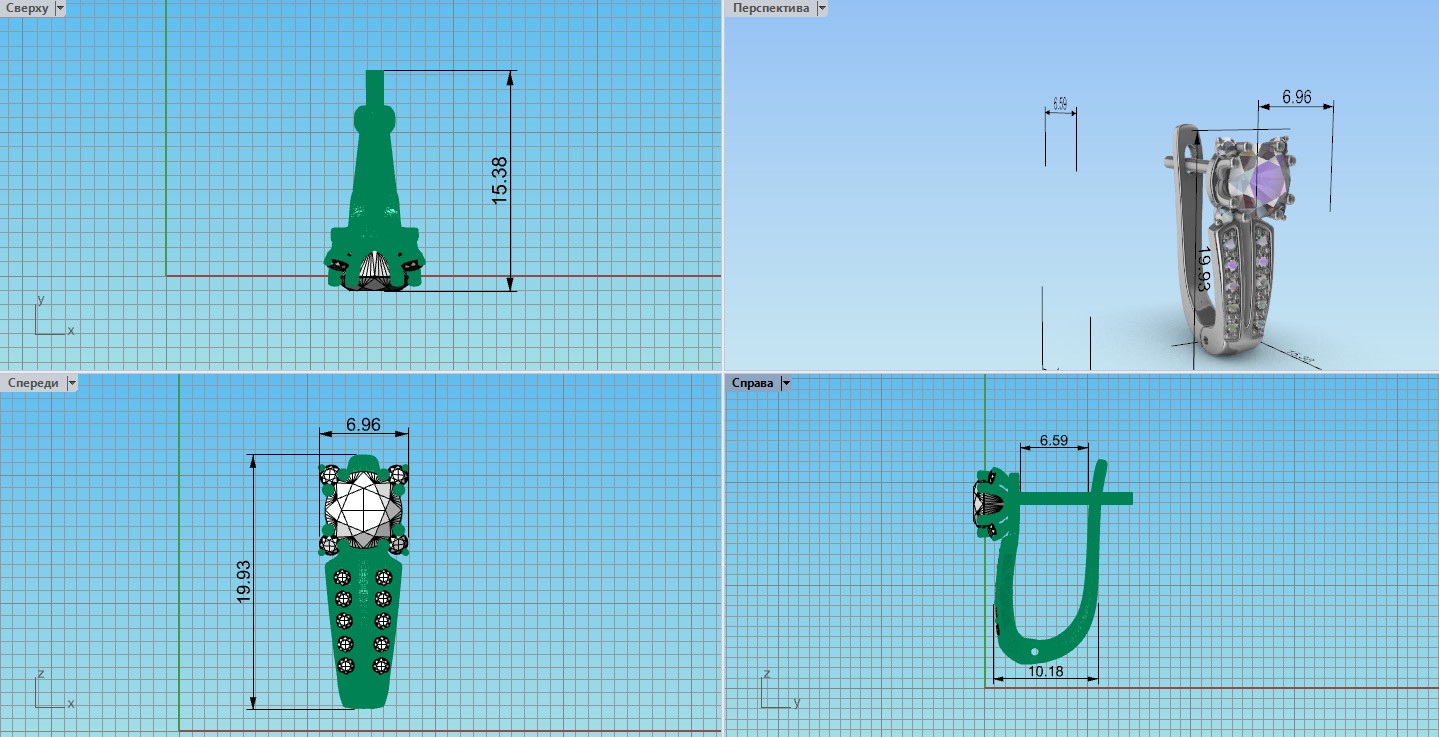
Task: Click the Справа viewport dropdown arrow
Action: [x=786, y=383]
